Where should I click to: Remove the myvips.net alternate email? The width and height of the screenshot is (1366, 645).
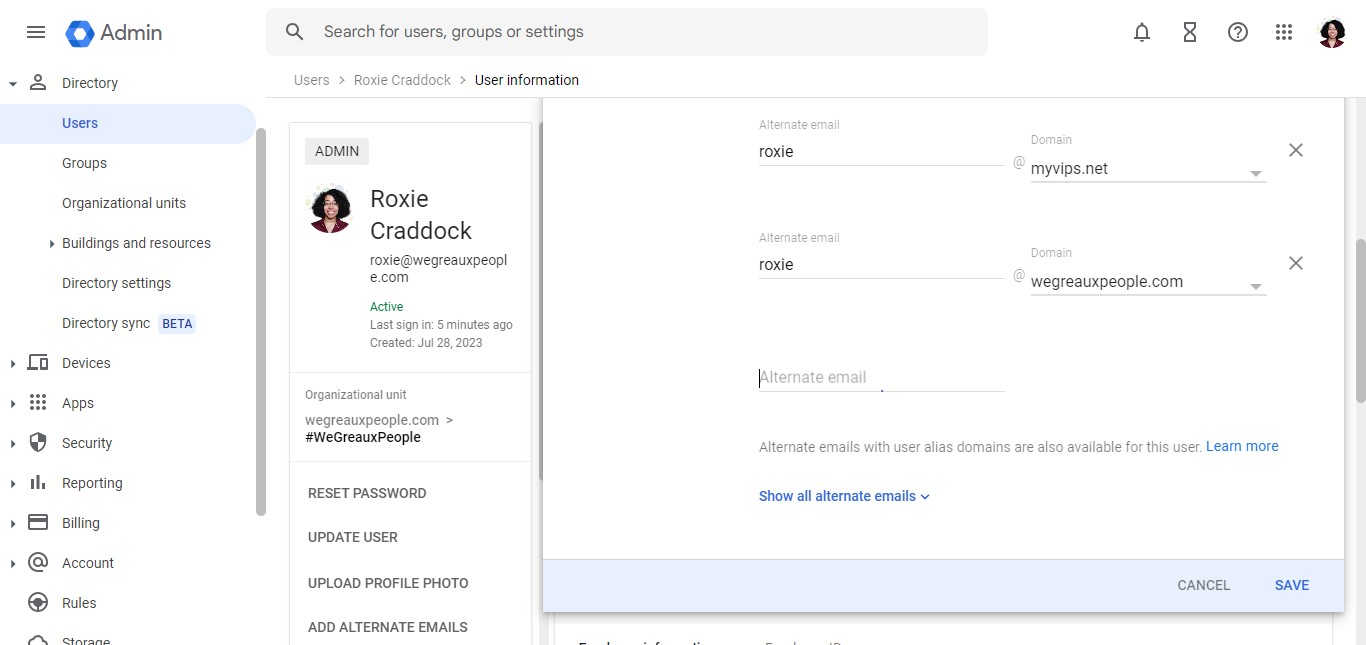1296,150
